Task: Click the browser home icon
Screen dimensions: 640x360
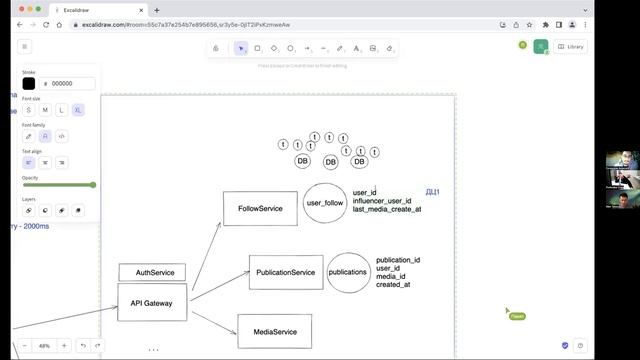Action: click(59, 25)
